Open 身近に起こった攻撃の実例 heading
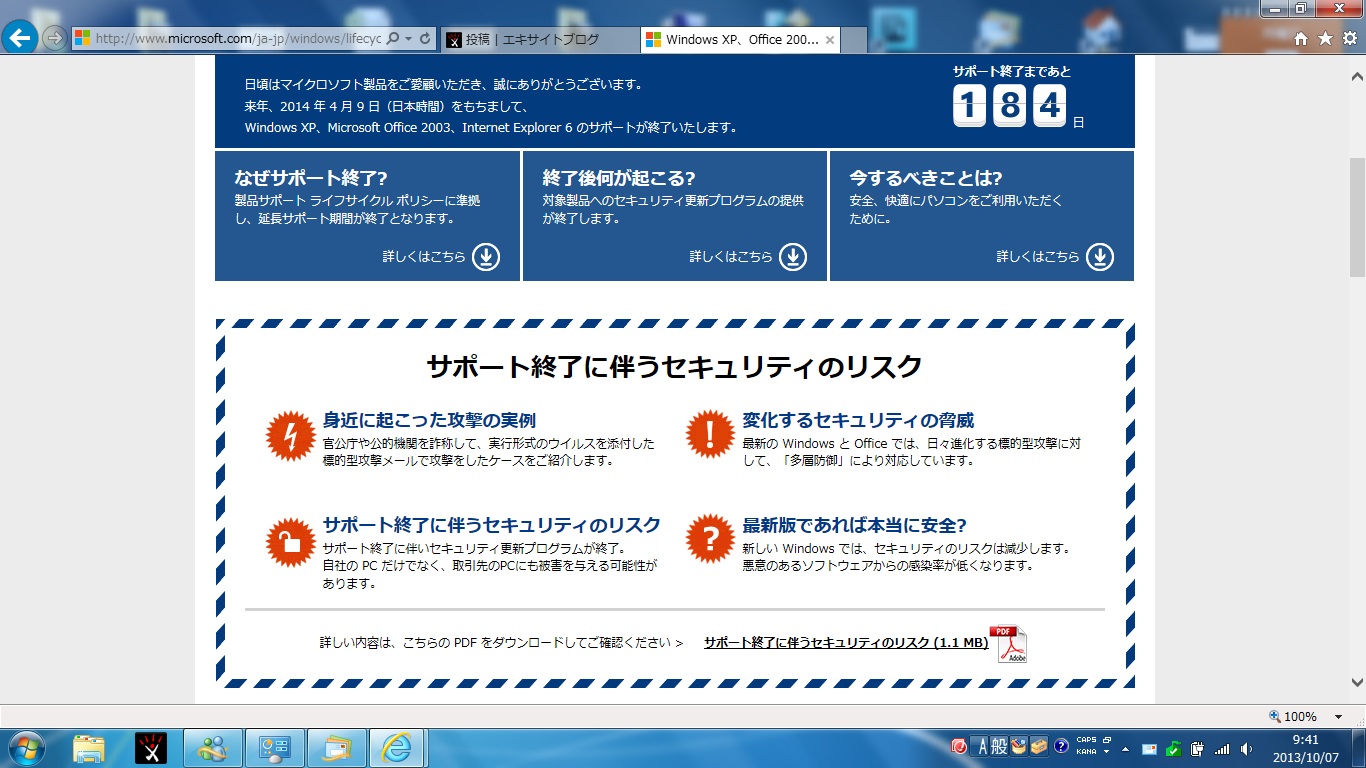This screenshot has height=768, width=1366. coord(429,420)
